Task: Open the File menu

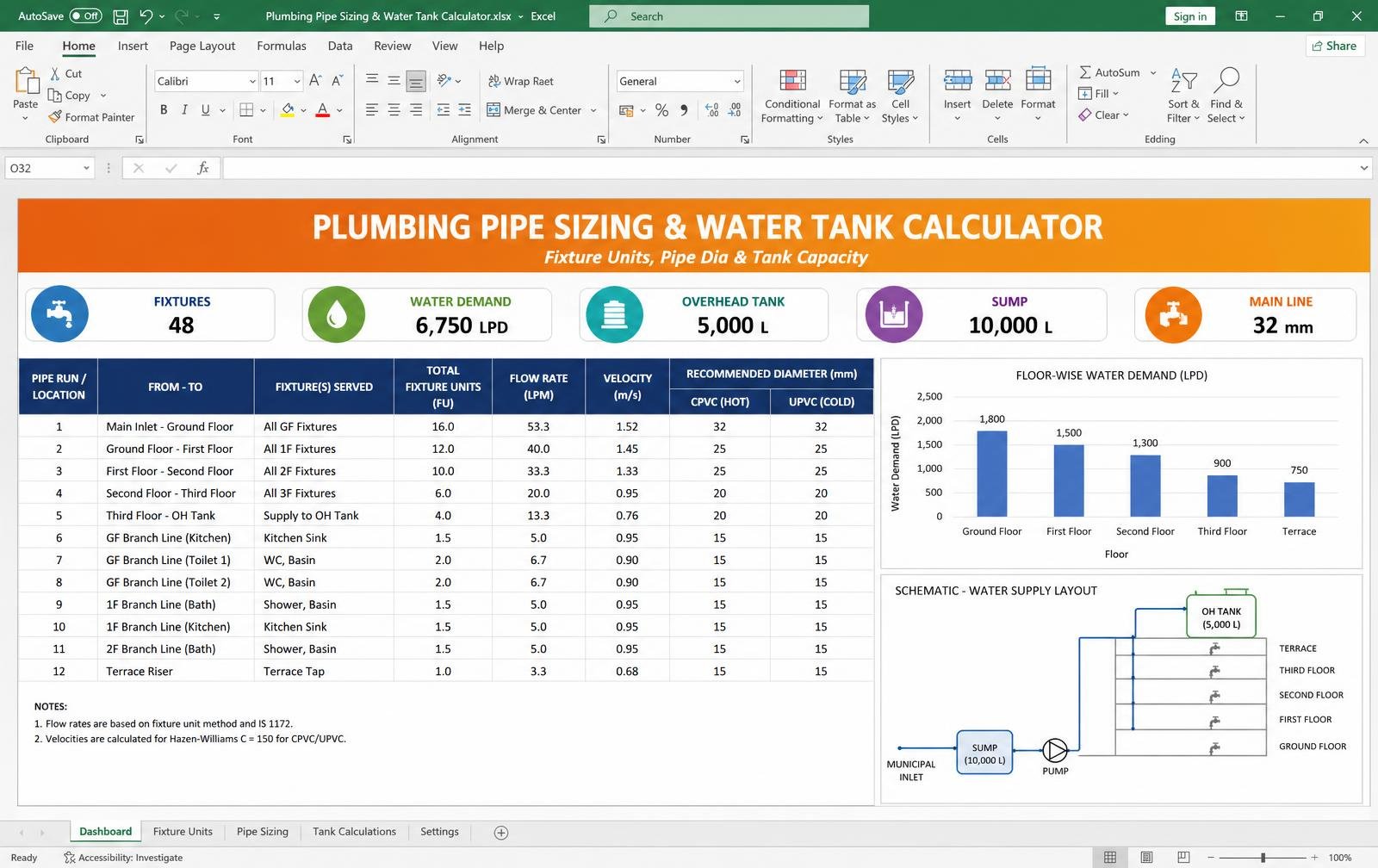Action: [x=24, y=46]
